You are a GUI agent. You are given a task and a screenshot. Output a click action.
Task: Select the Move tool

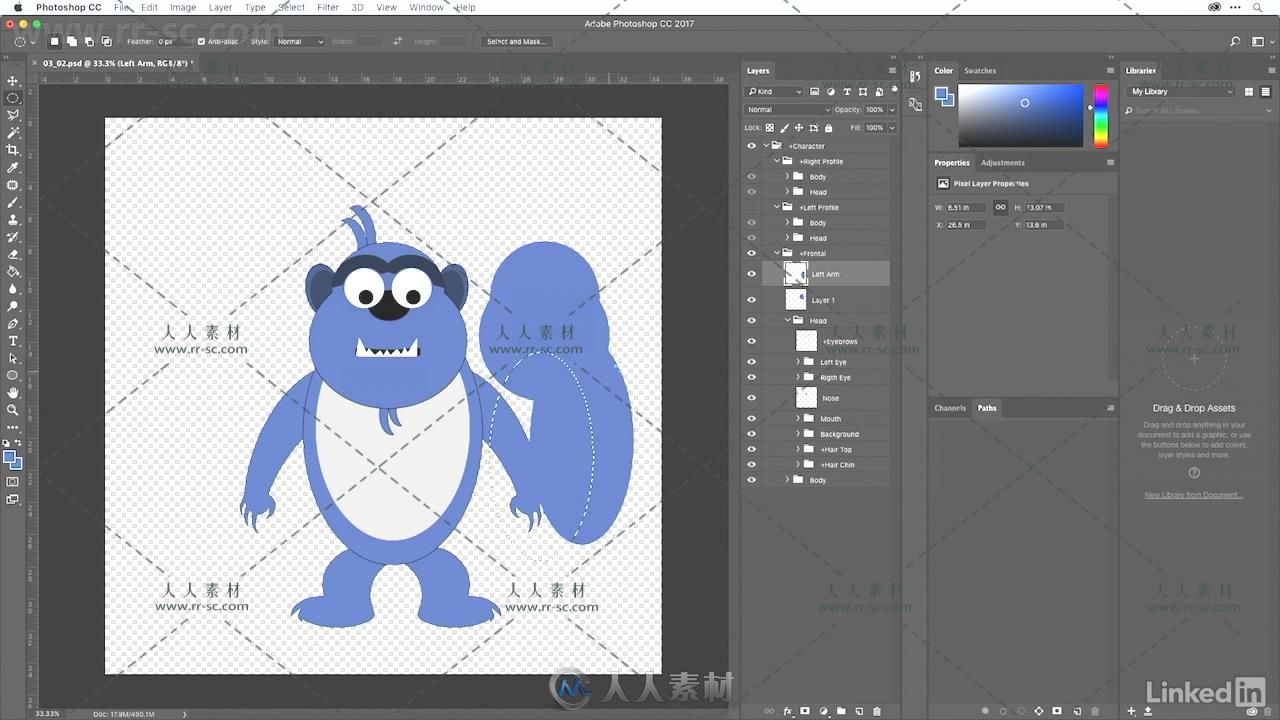coord(13,81)
